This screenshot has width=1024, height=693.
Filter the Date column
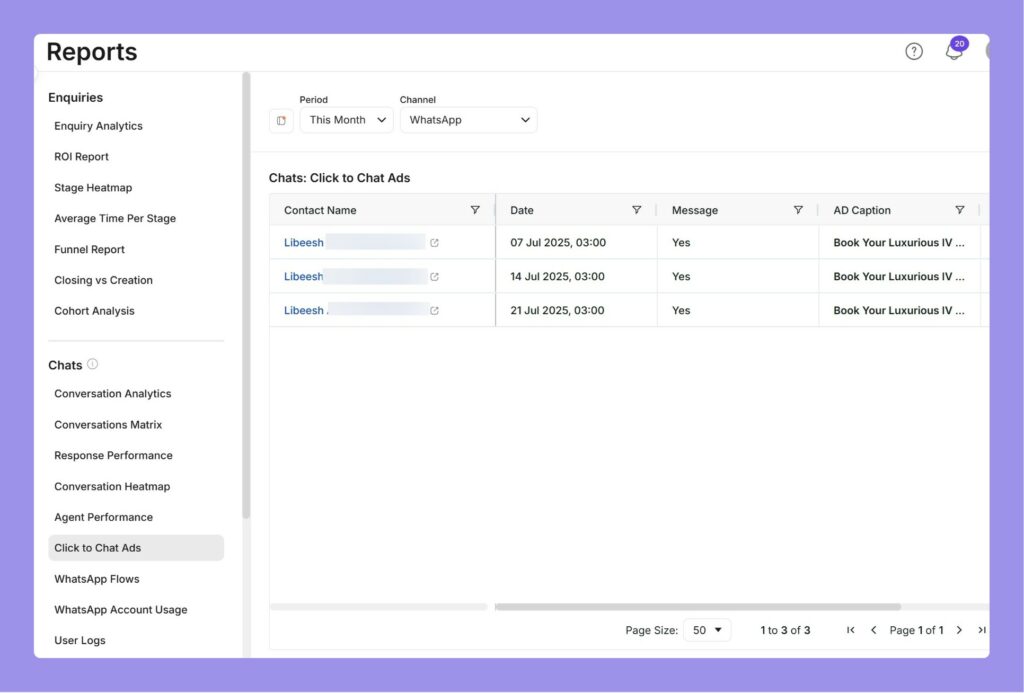click(637, 210)
